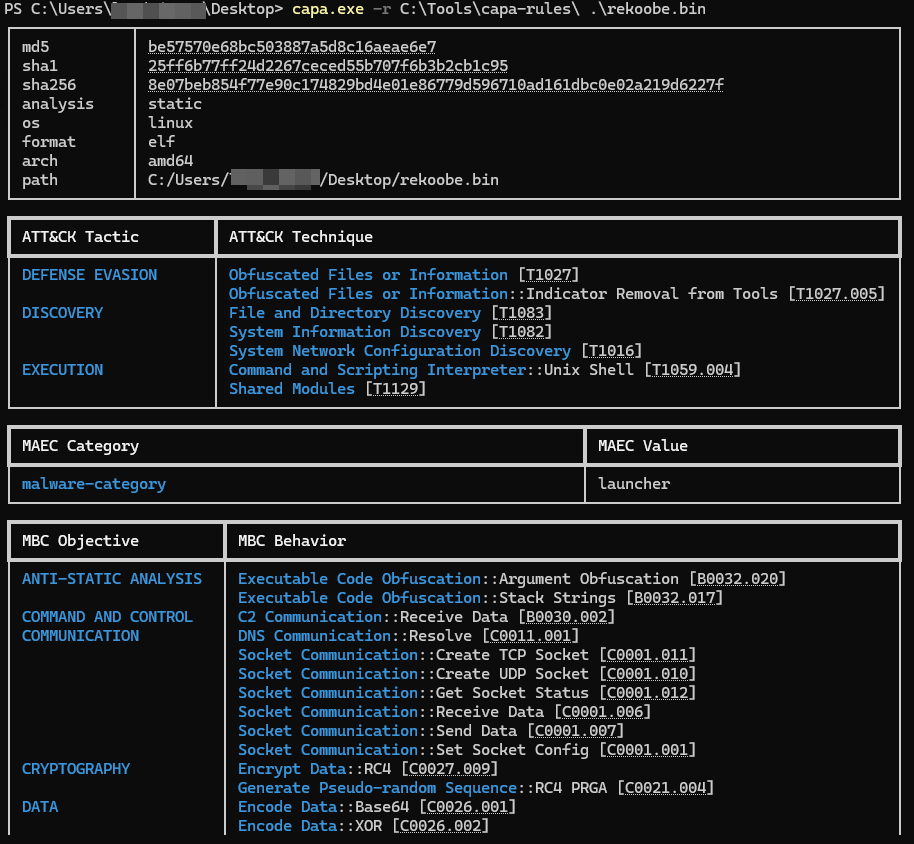This screenshot has width=914, height=844.
Task: Click the file path ending in rekoobe.bin
Action: coord(323,180)
